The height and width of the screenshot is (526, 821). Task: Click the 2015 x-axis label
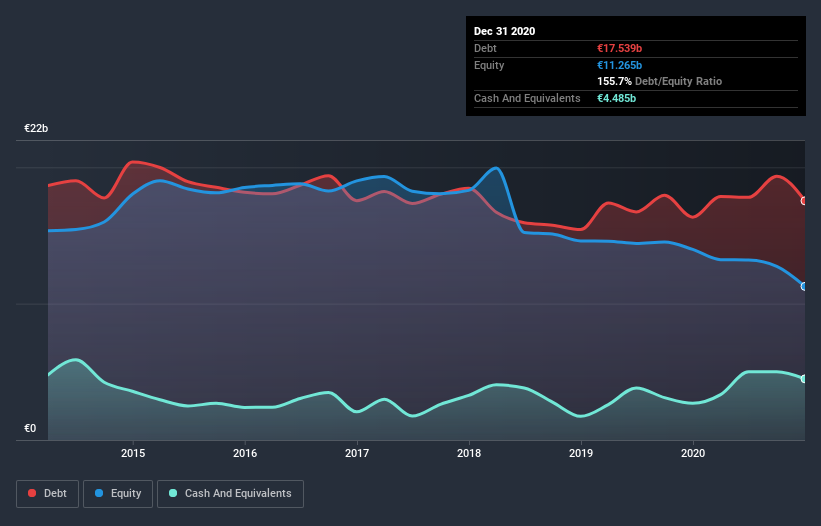pyautogui.click(x=133, y=453)
